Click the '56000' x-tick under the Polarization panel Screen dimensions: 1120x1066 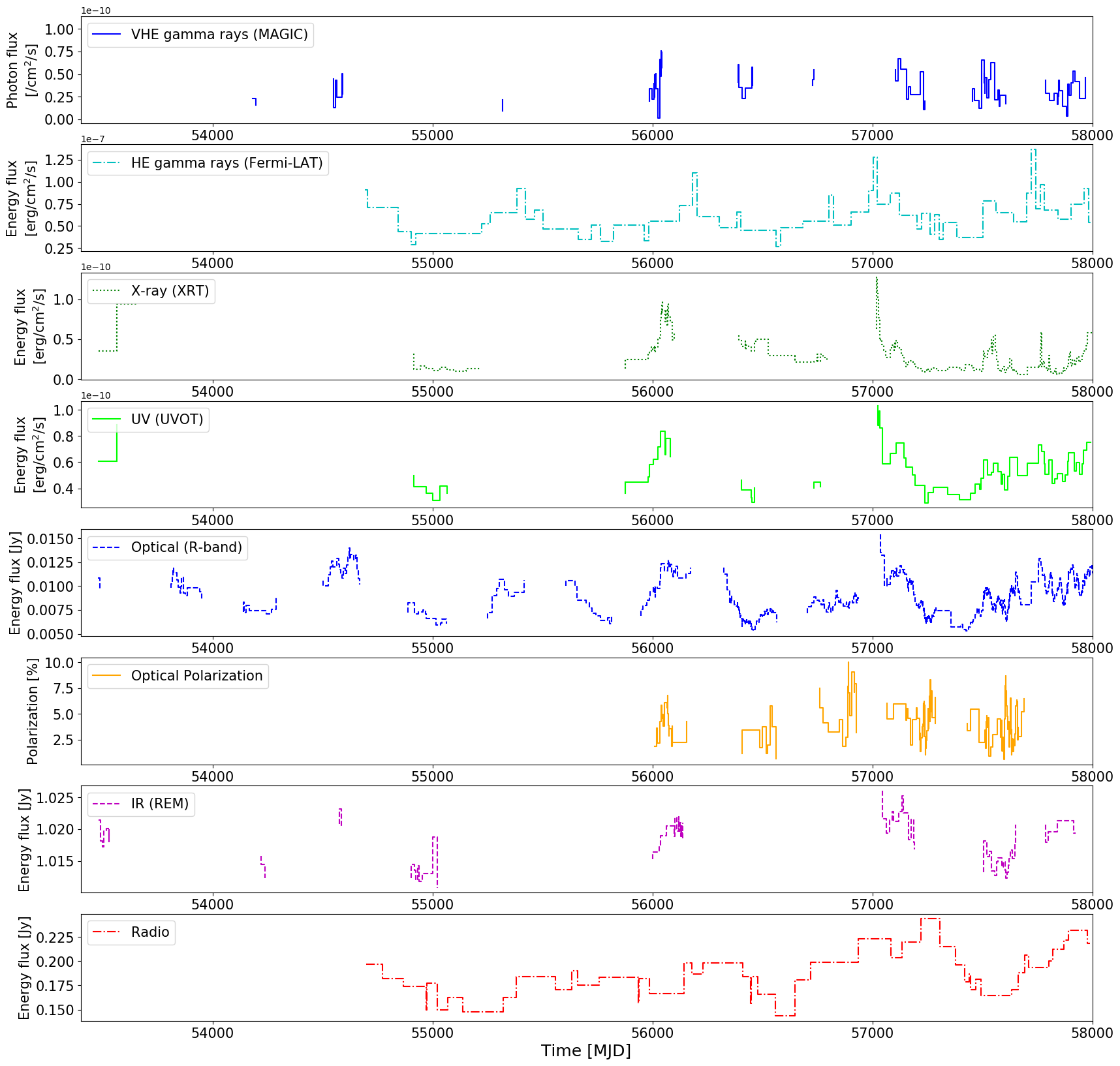coord(653,777)
